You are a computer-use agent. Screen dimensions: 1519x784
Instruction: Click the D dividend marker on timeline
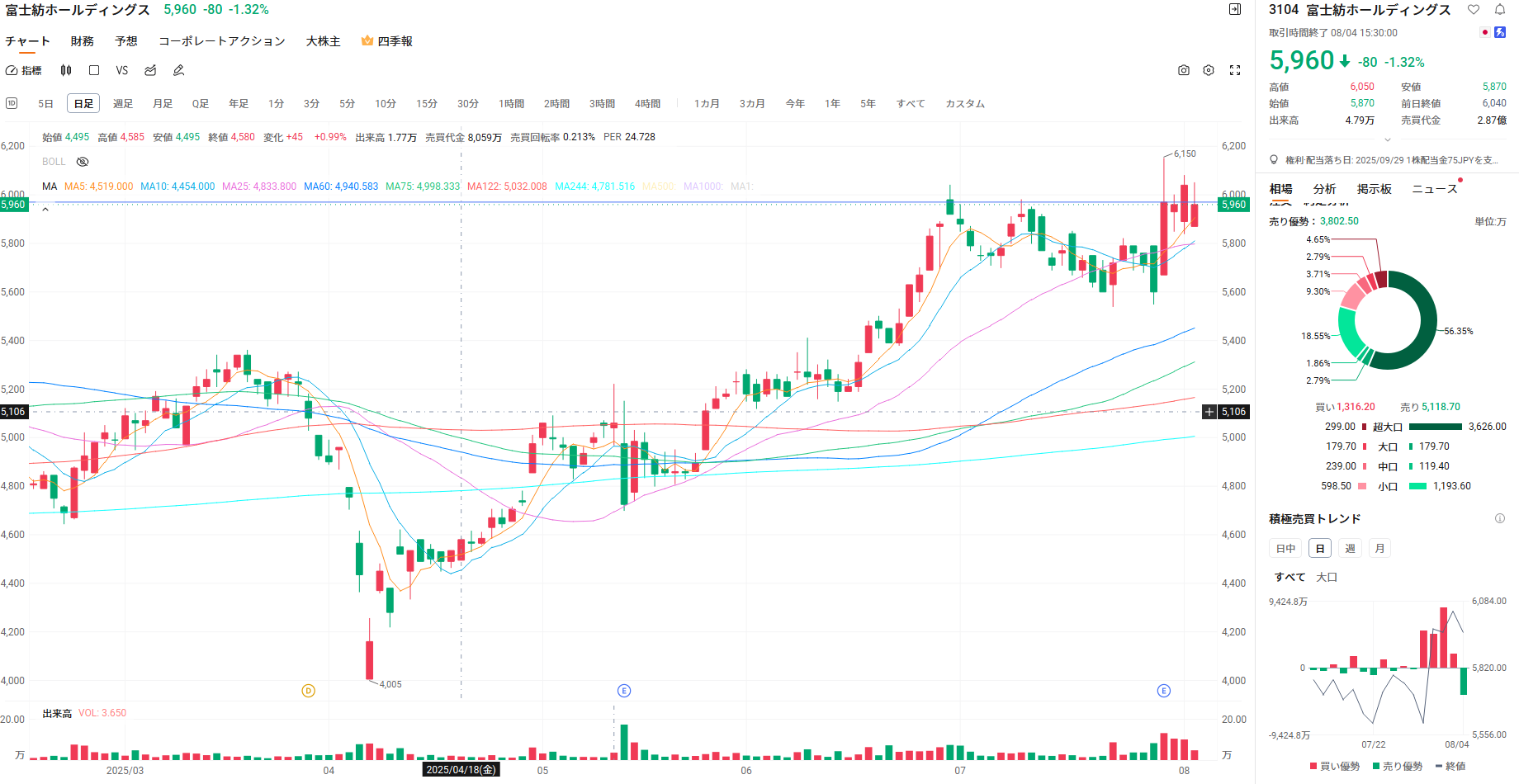click(309, 691)
